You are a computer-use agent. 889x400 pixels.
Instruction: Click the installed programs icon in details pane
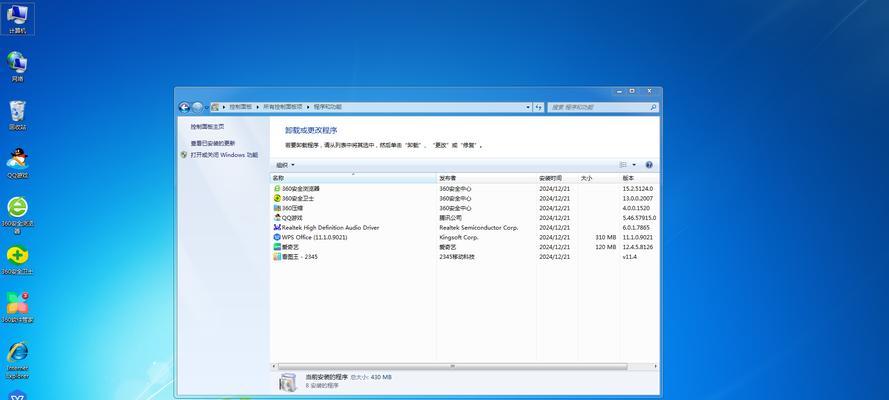pos(287,382)
